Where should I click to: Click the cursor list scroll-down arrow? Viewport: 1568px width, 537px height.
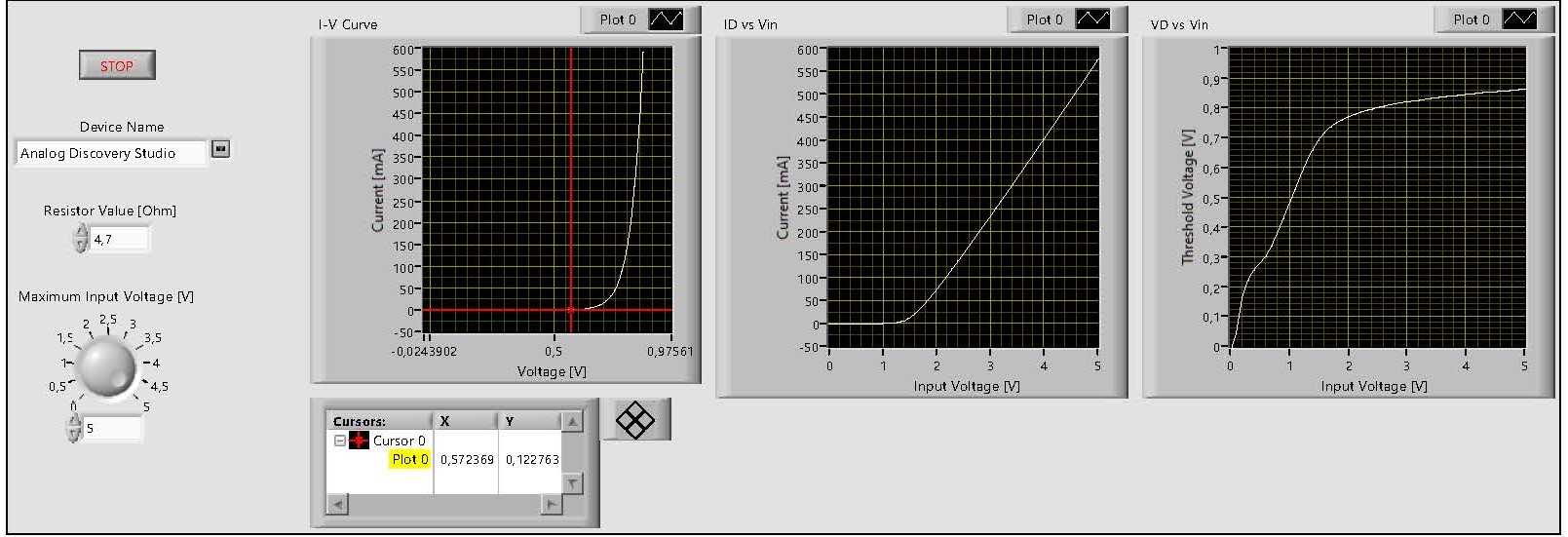[573, 482]
